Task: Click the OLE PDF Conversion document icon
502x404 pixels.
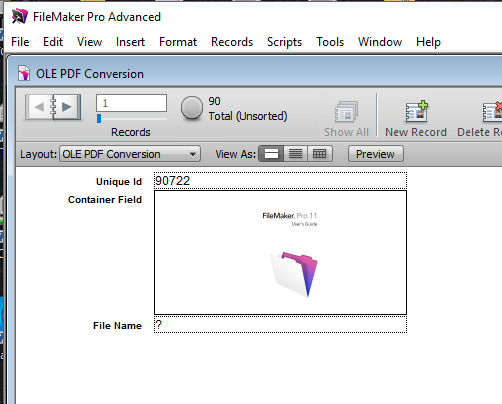Action: coord(24,73)
